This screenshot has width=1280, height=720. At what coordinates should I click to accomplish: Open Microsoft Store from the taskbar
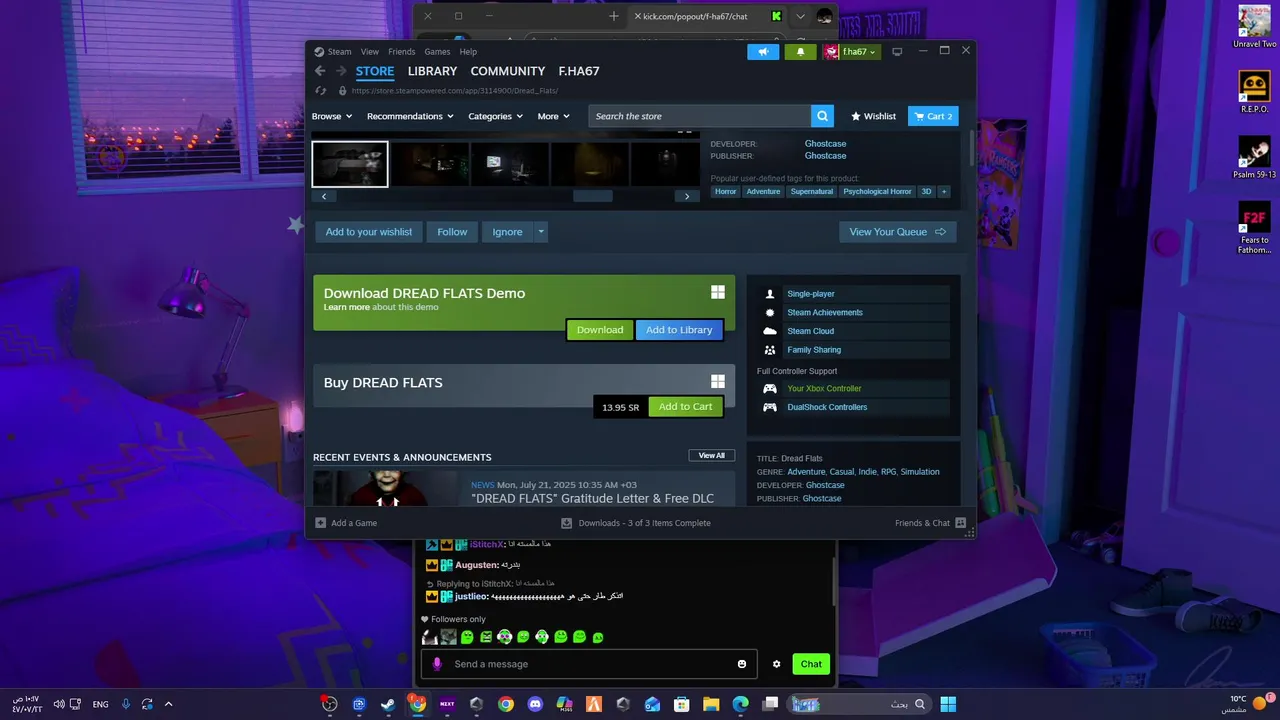point(682,704)
